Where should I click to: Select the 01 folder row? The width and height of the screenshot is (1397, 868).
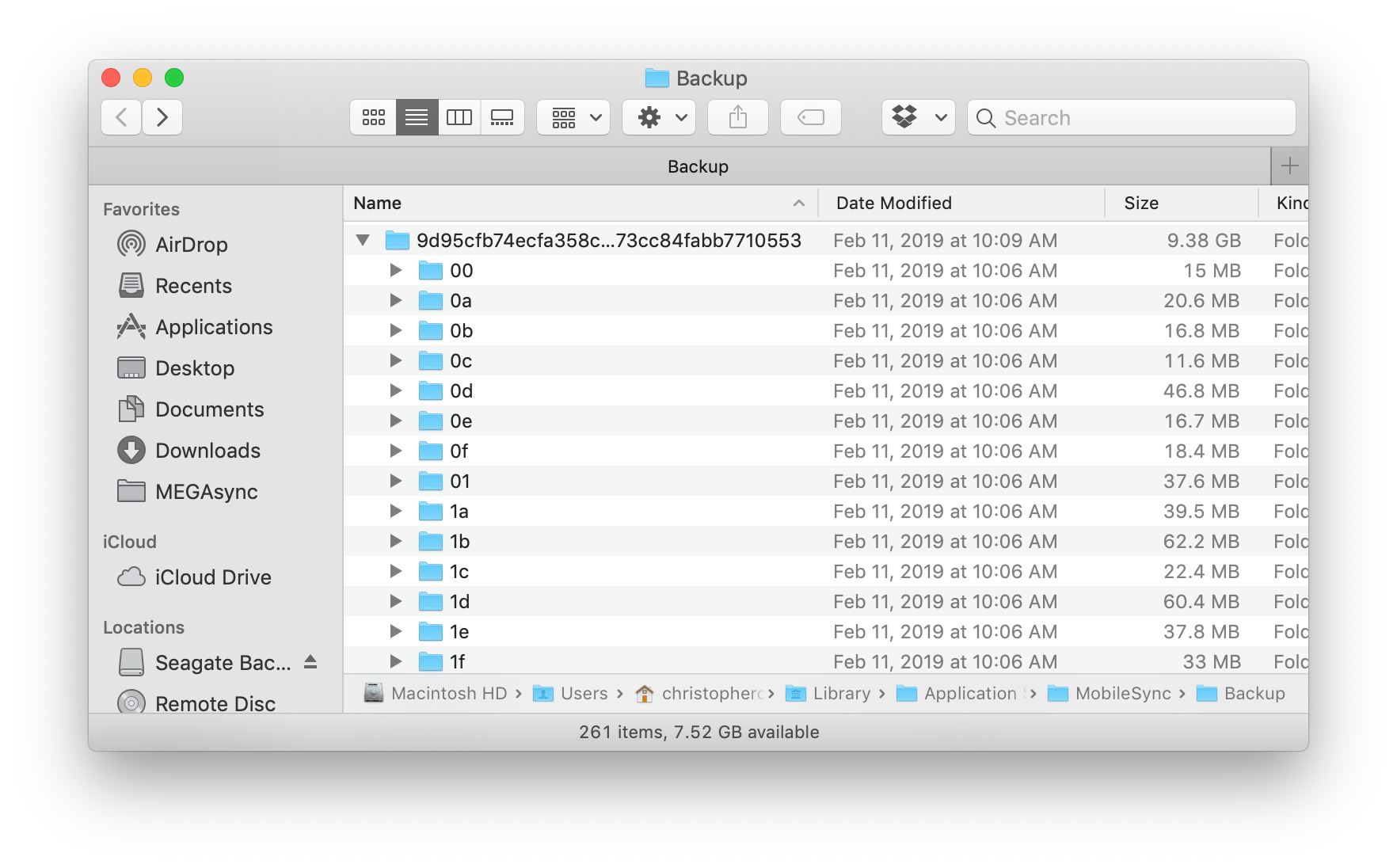point(826,481)
